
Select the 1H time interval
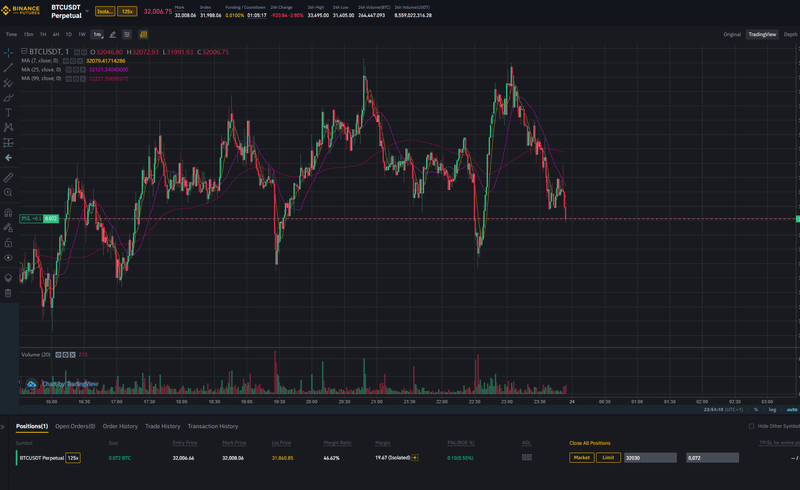point(43,35)
